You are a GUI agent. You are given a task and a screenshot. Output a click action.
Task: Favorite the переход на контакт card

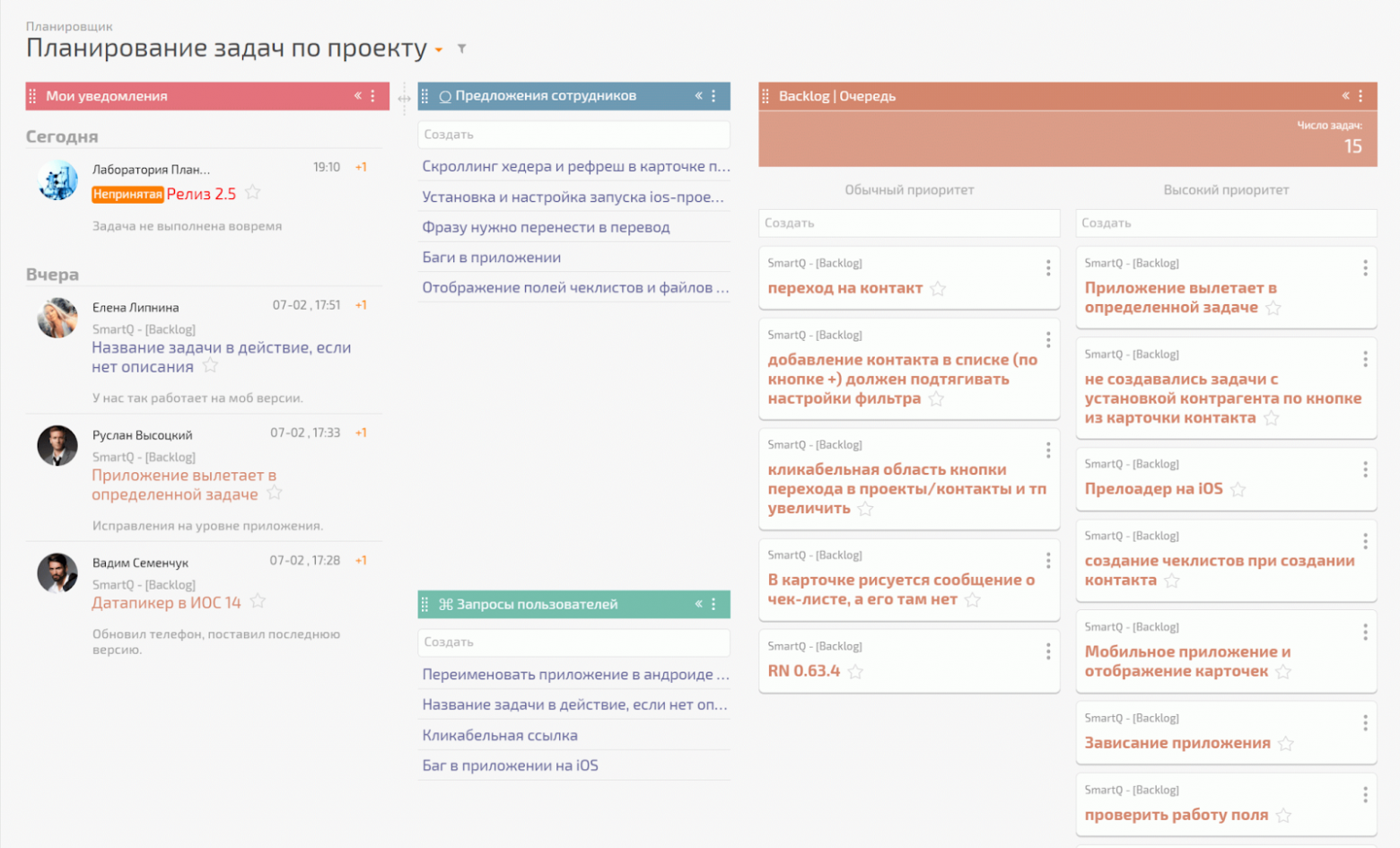point(938,288)
